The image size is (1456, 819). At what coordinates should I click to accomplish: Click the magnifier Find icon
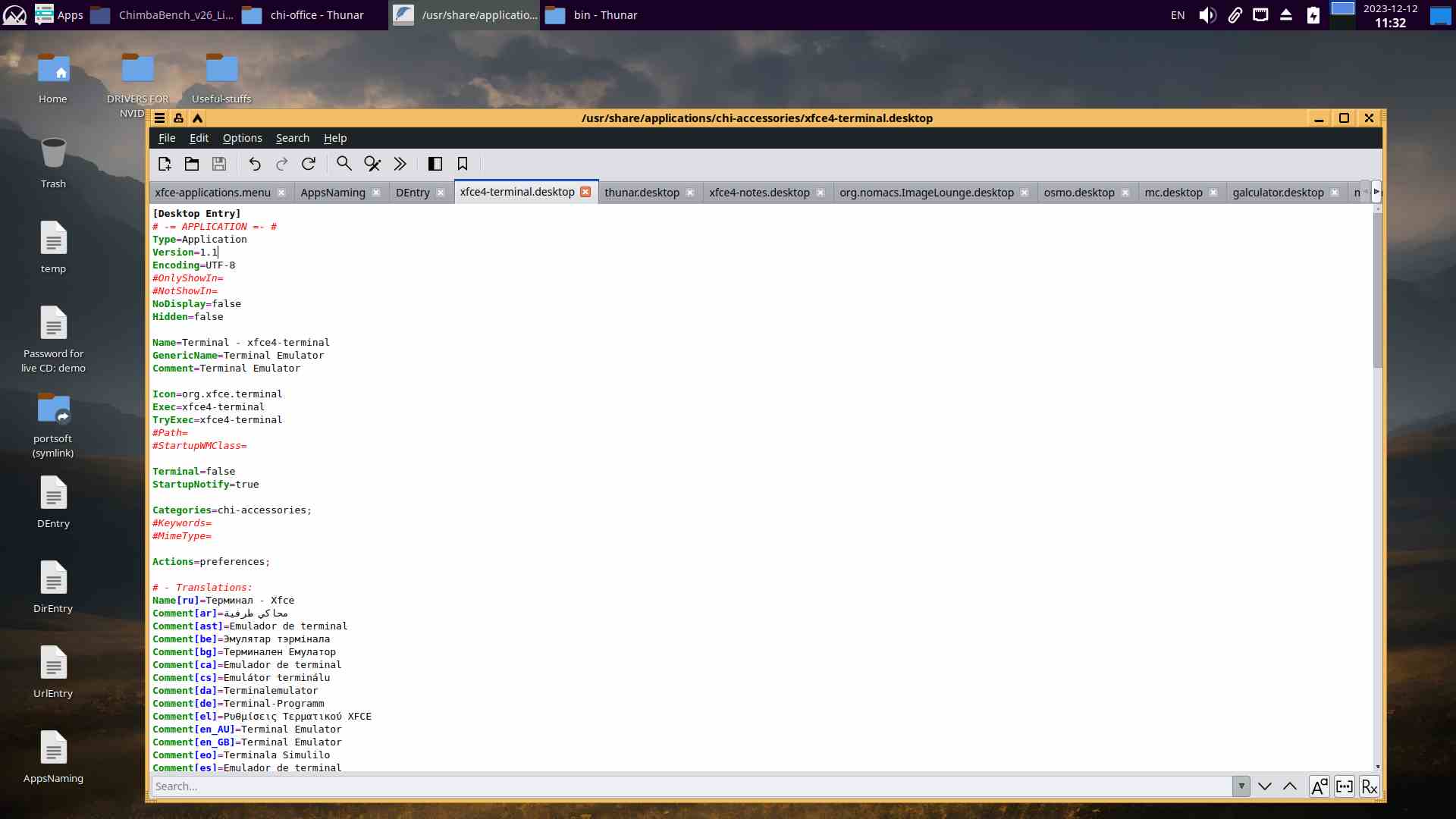(344, 164)
